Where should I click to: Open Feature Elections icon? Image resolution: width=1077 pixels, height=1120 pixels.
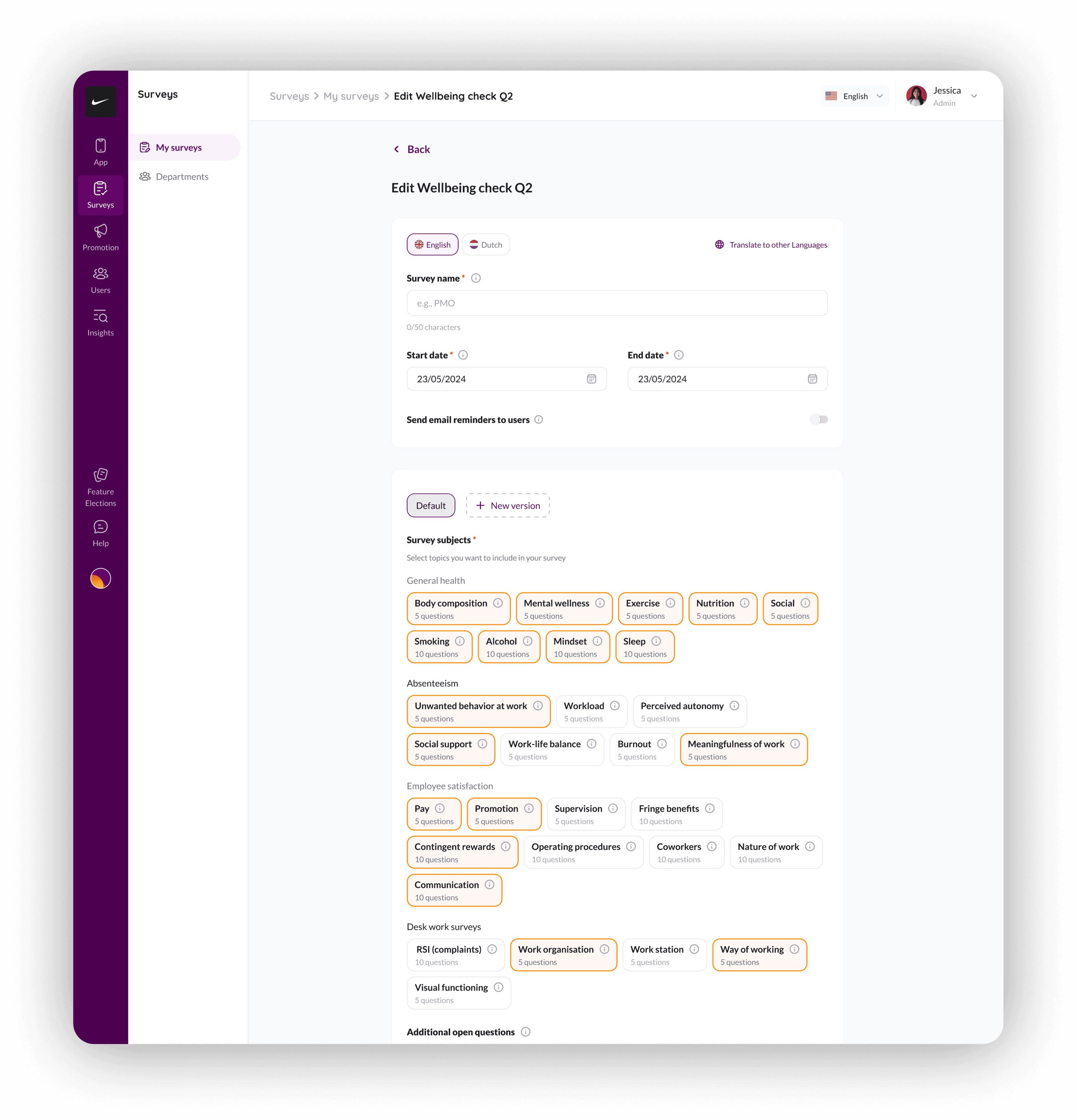[100, 474]
